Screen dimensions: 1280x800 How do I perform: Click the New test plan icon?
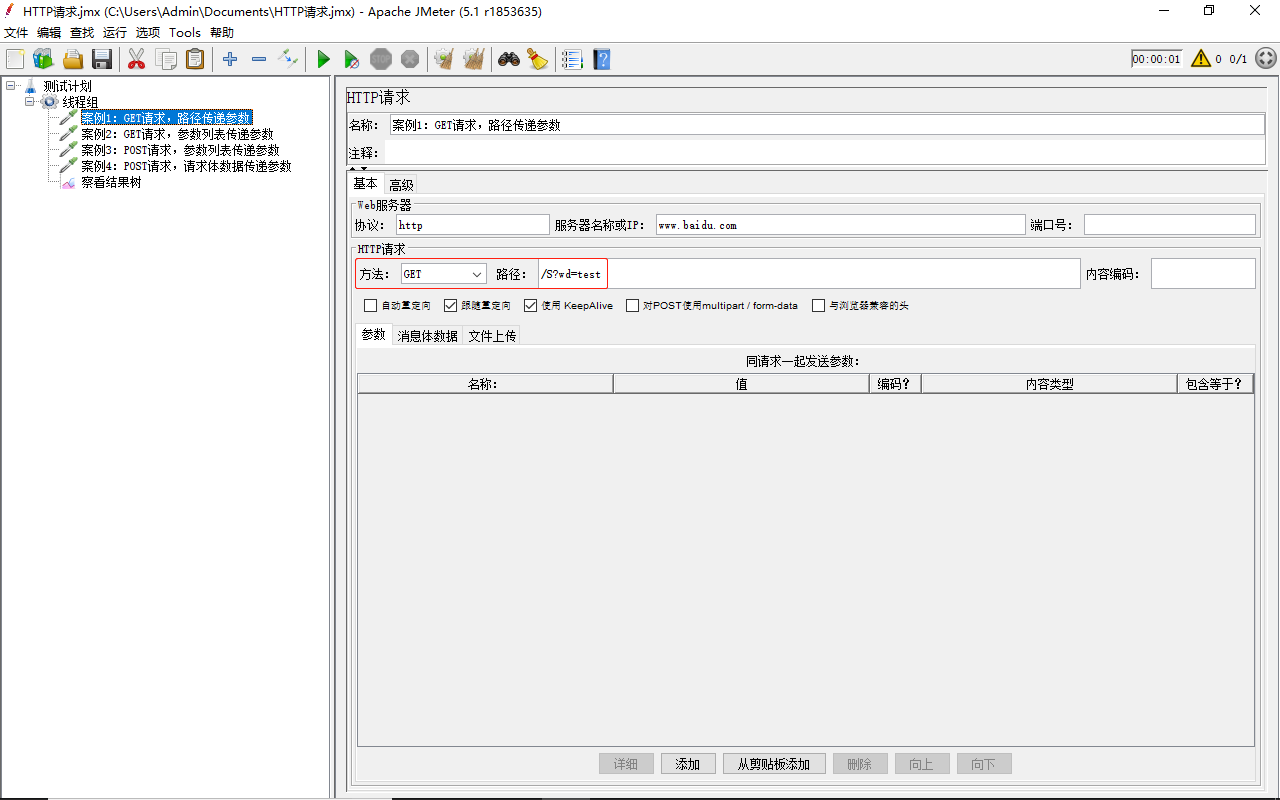click(15, 60)
